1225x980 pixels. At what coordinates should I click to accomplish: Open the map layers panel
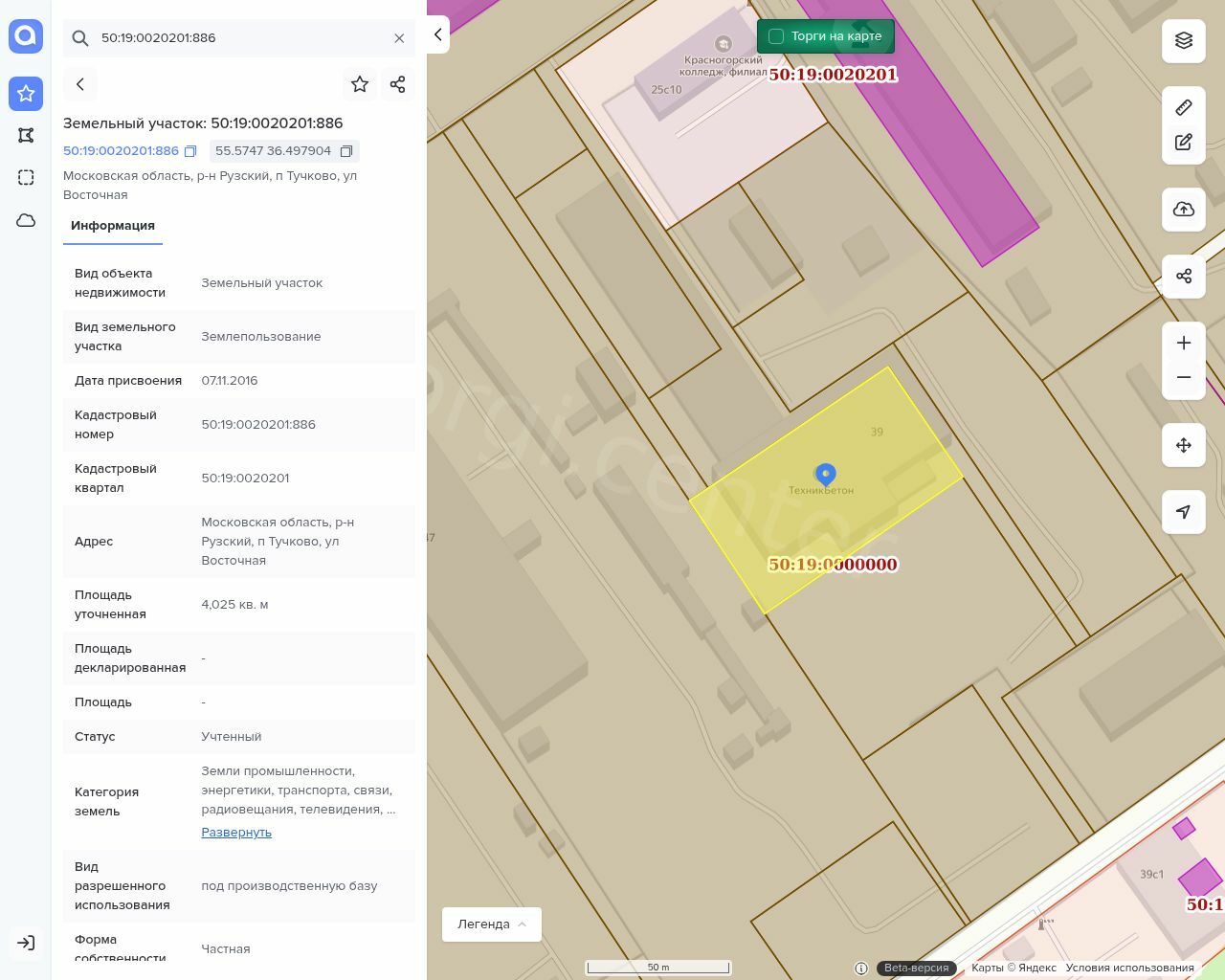(x=1183, y=40)
